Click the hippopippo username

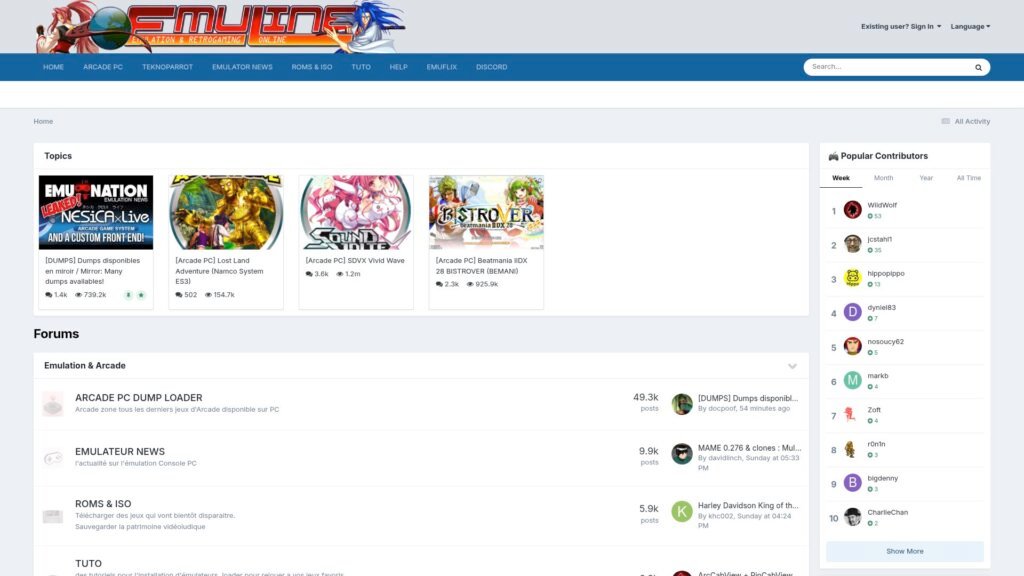(886, 274)
